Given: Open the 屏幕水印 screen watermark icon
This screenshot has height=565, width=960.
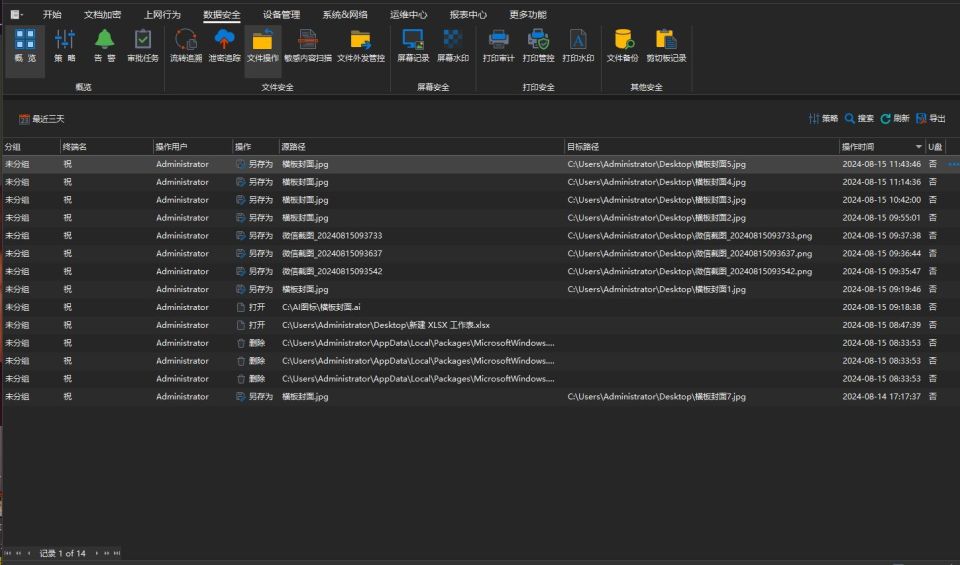Looking at the screenshot, I should pyautogui.click(x=453, y=47).
